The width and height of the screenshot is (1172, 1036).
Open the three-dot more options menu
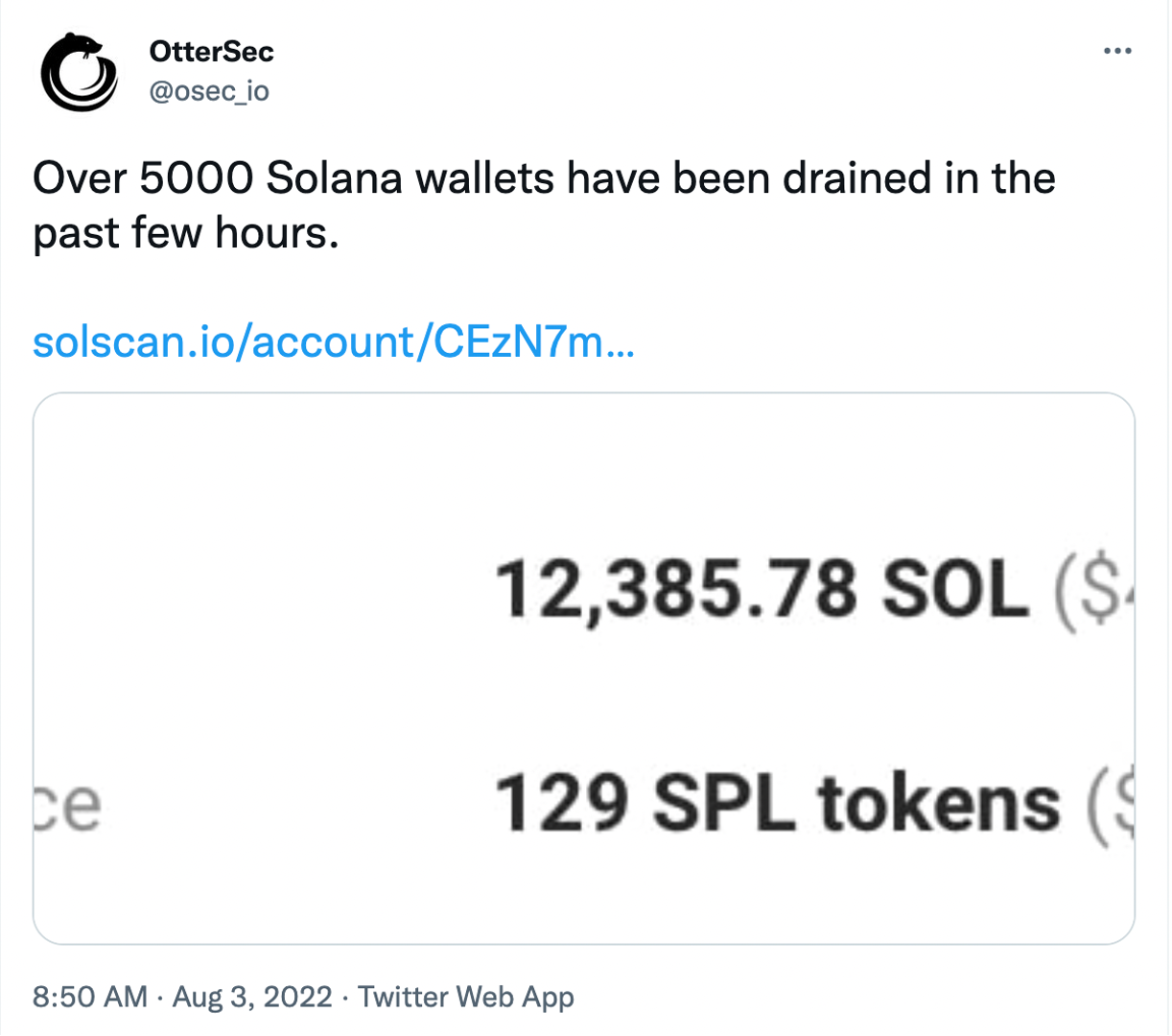point(1117,51)
